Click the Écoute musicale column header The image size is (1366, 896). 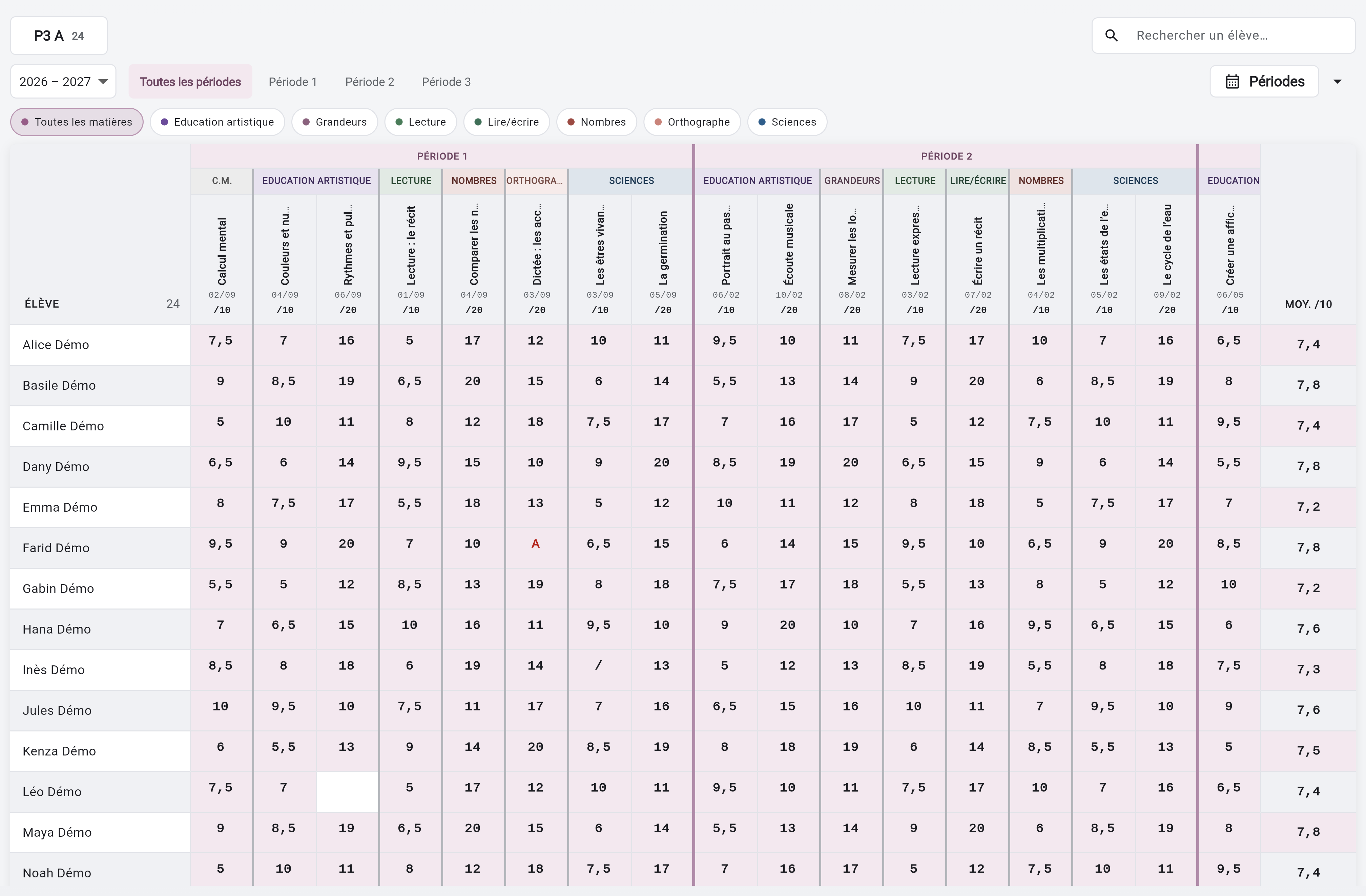click(x=789, y=259)
